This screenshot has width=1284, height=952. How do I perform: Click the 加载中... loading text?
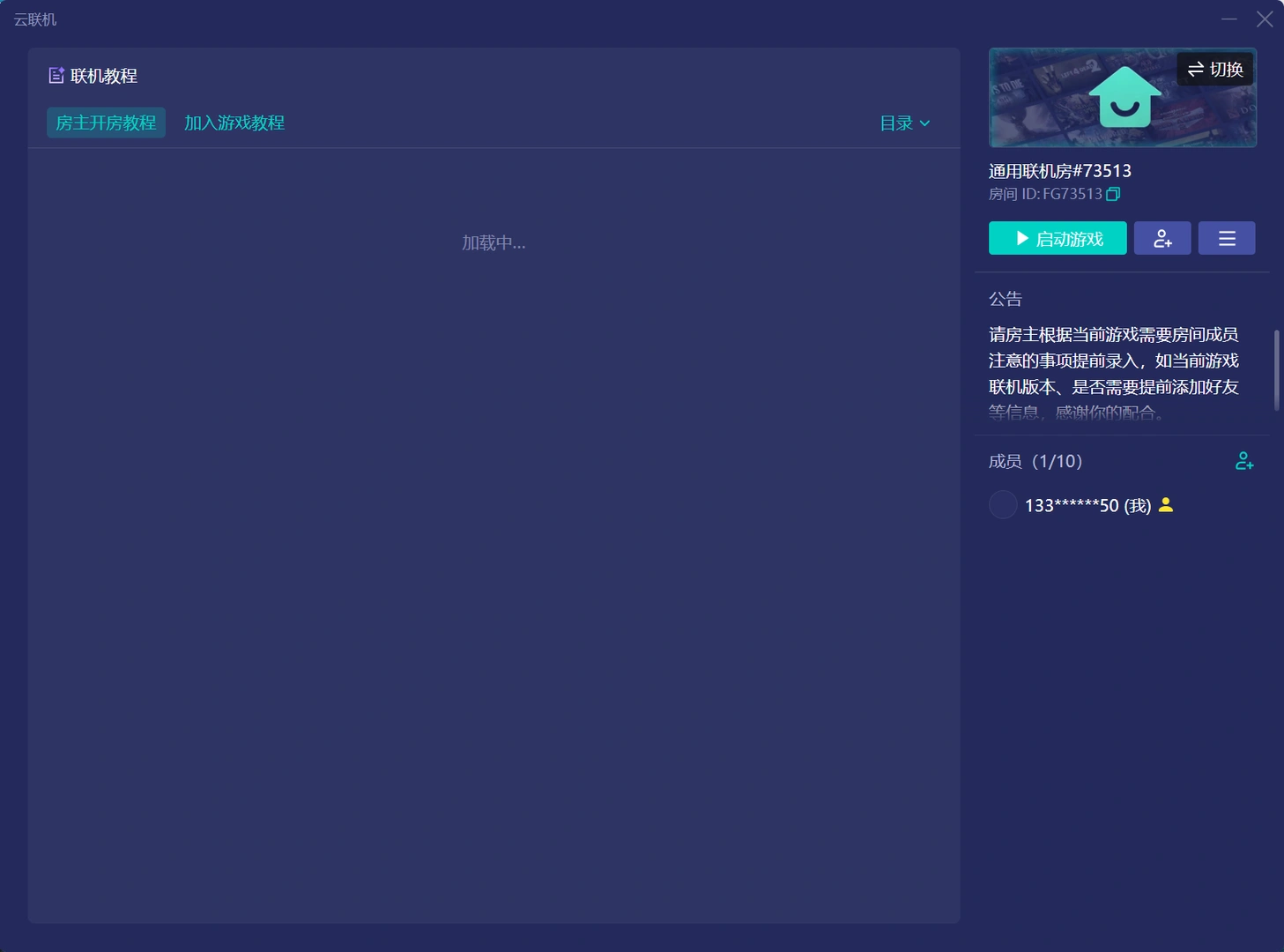point(494,242)
